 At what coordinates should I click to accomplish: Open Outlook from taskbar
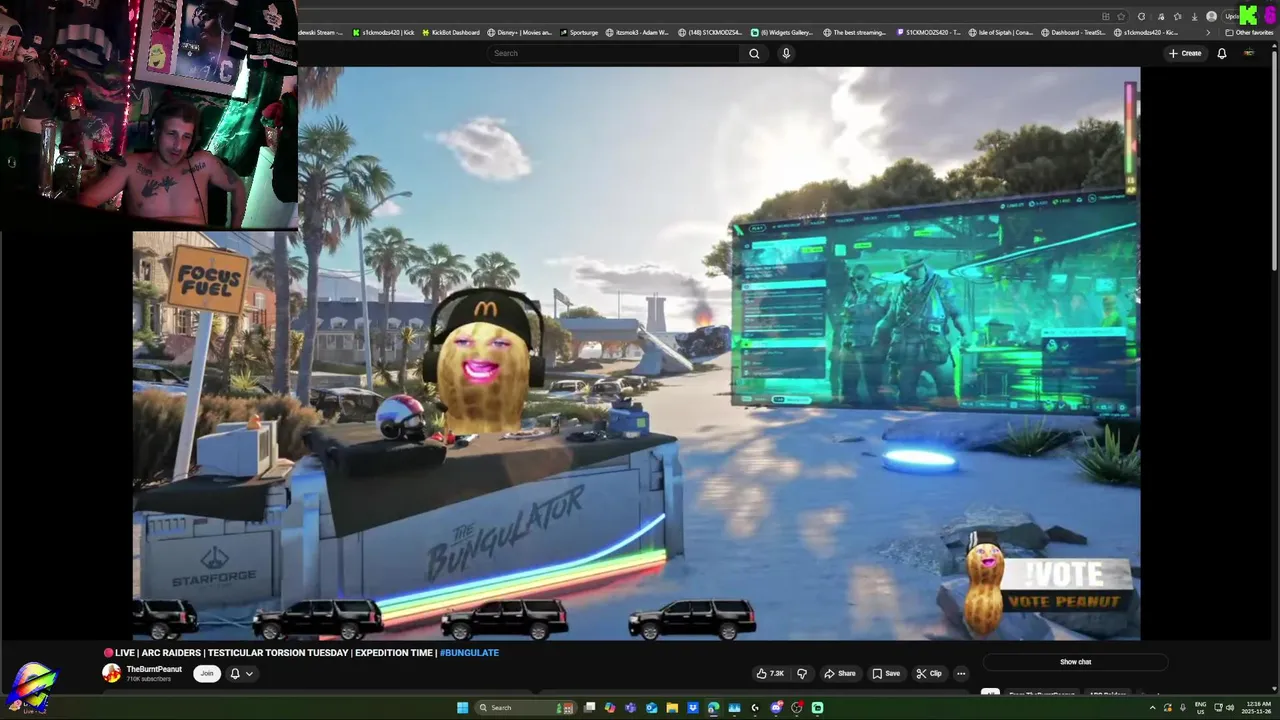652,708
